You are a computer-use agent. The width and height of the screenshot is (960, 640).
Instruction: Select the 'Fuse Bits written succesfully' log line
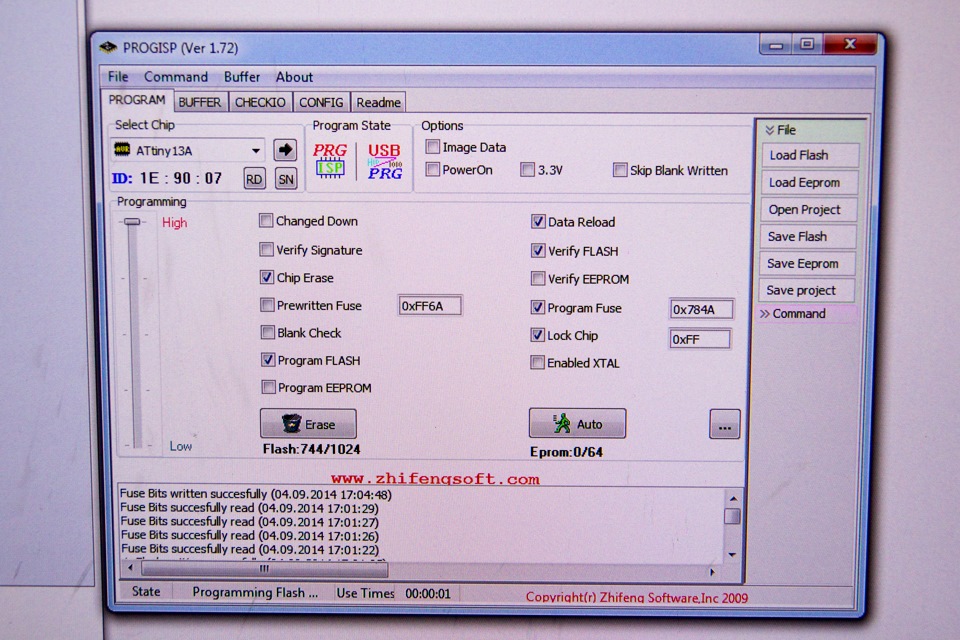pos(255,494)
